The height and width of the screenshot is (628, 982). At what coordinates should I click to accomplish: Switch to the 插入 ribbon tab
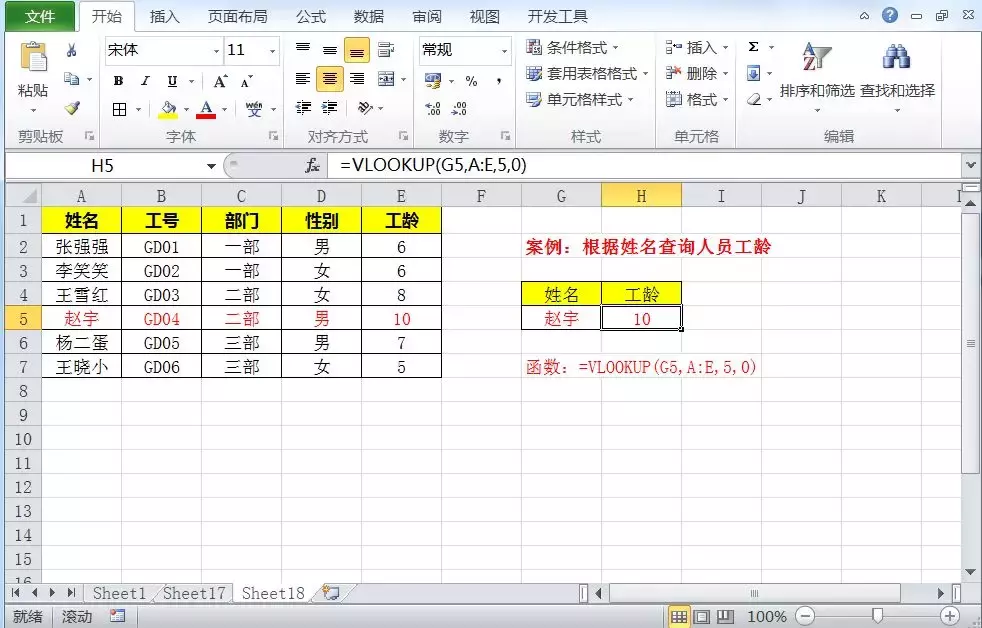click(165, 16)
